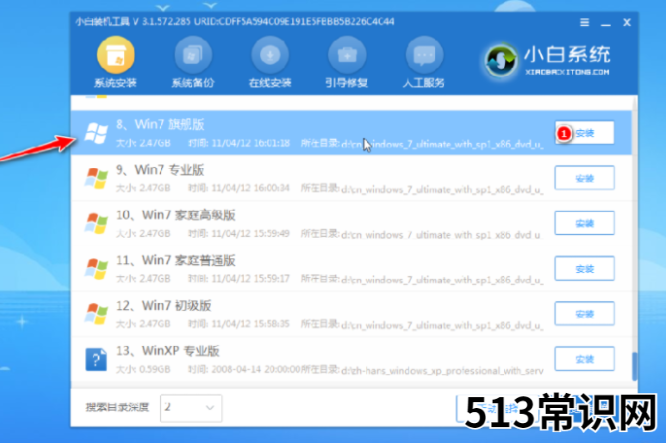This screenshot has height=443, width=666.
Task: Expand the 搜索目录深度 dropdown
Action: pos(191,408)
